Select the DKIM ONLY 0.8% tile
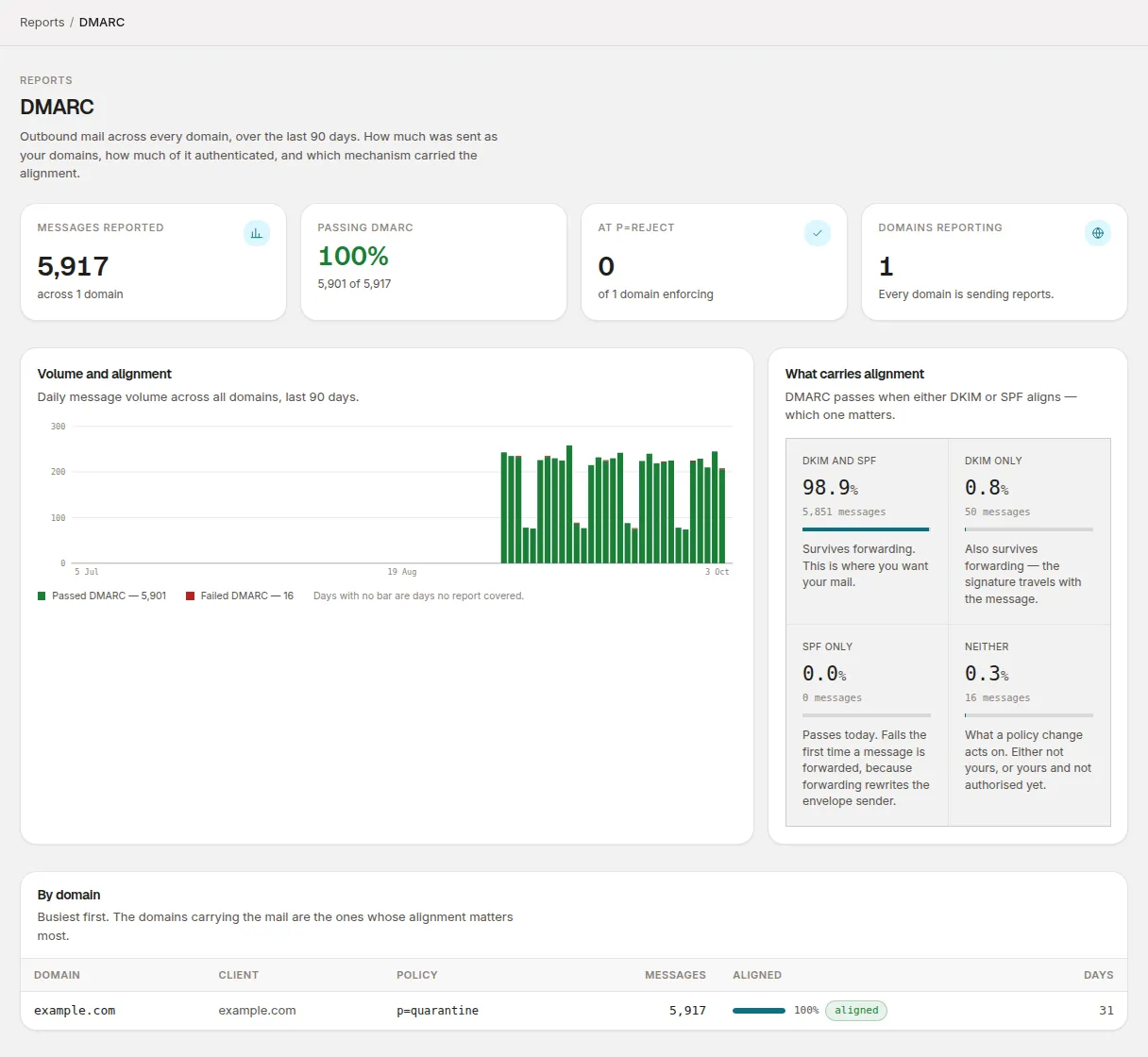1148x1057 pixels. pos(1029,531)
